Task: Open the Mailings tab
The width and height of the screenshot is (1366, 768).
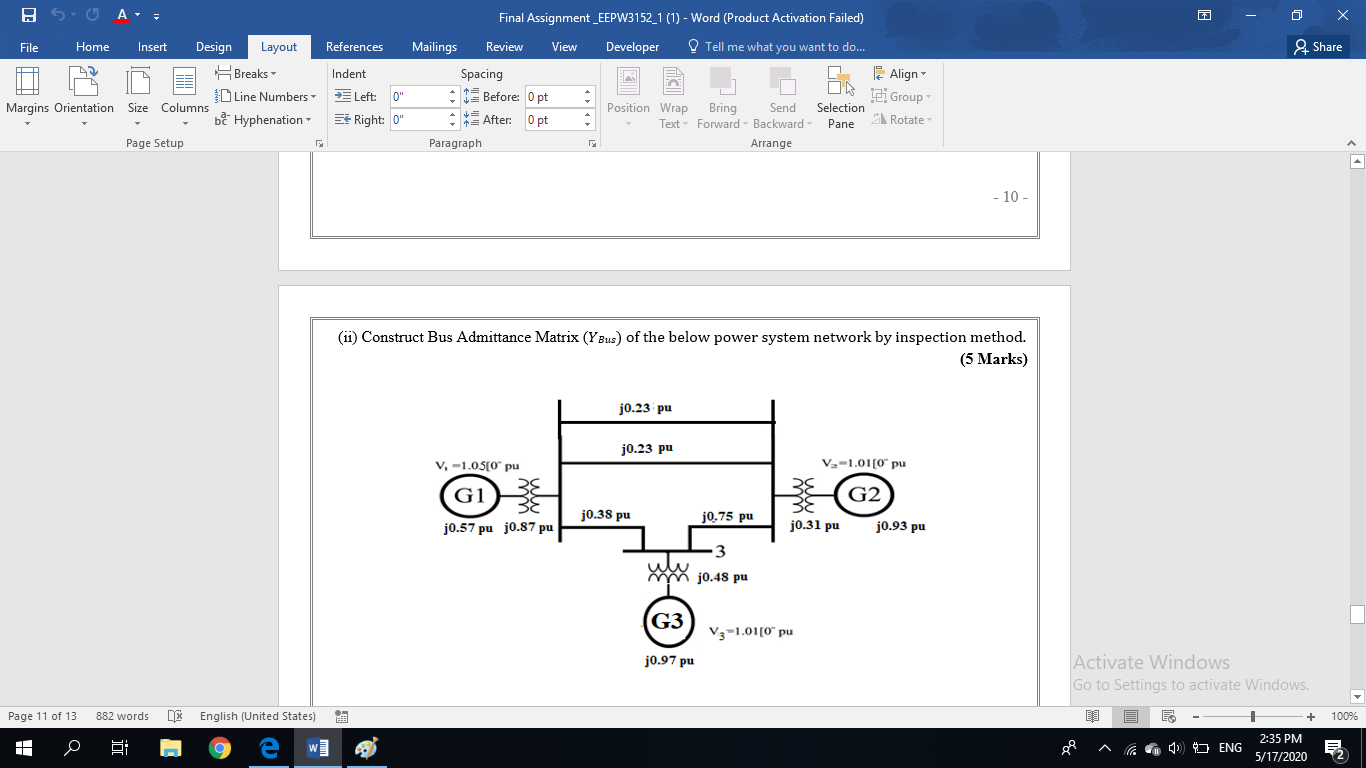Action: pyautogui.click(x=434, y=46)
